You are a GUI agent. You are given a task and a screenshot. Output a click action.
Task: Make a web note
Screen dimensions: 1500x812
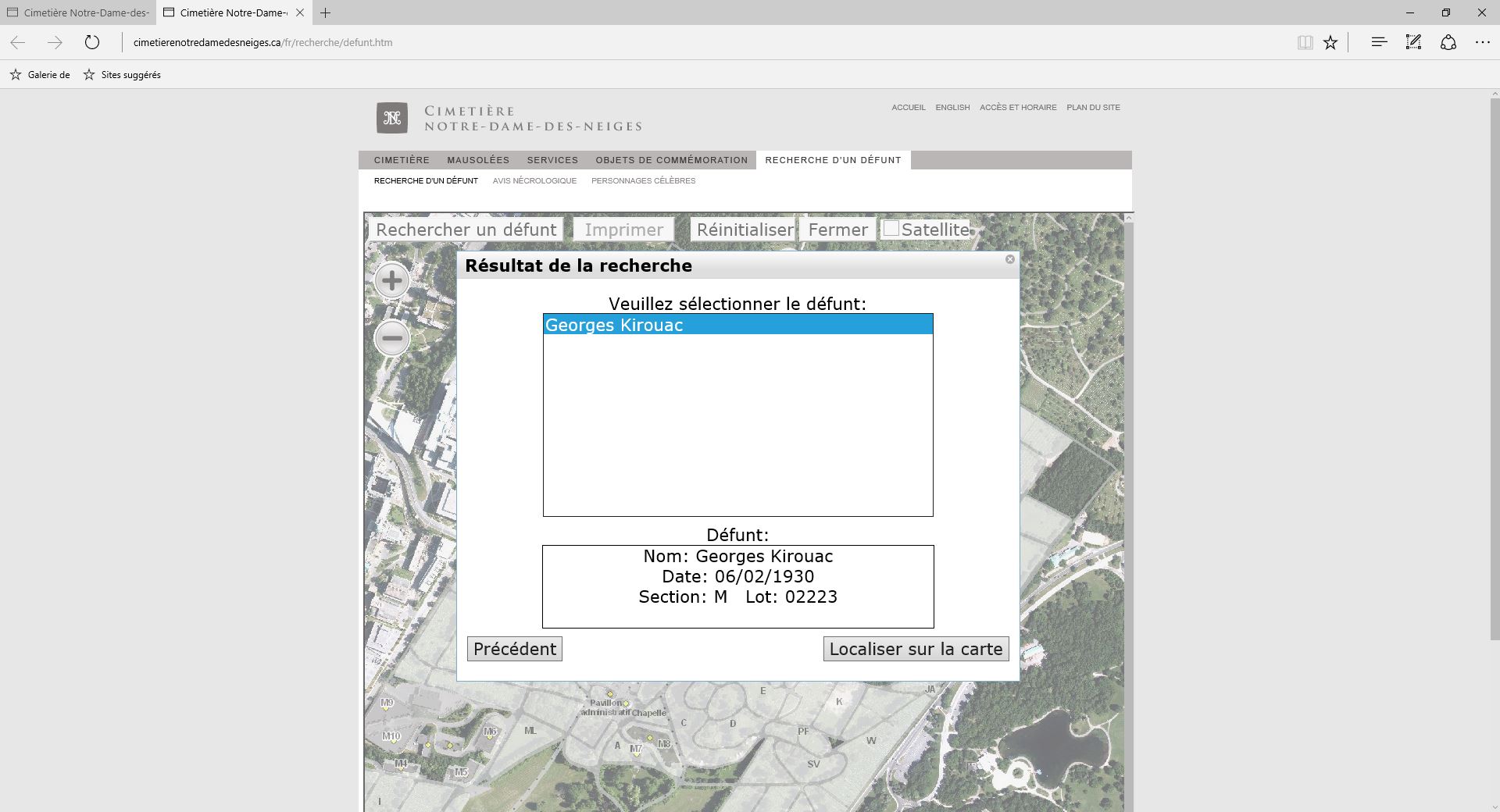coord(1413,42)
